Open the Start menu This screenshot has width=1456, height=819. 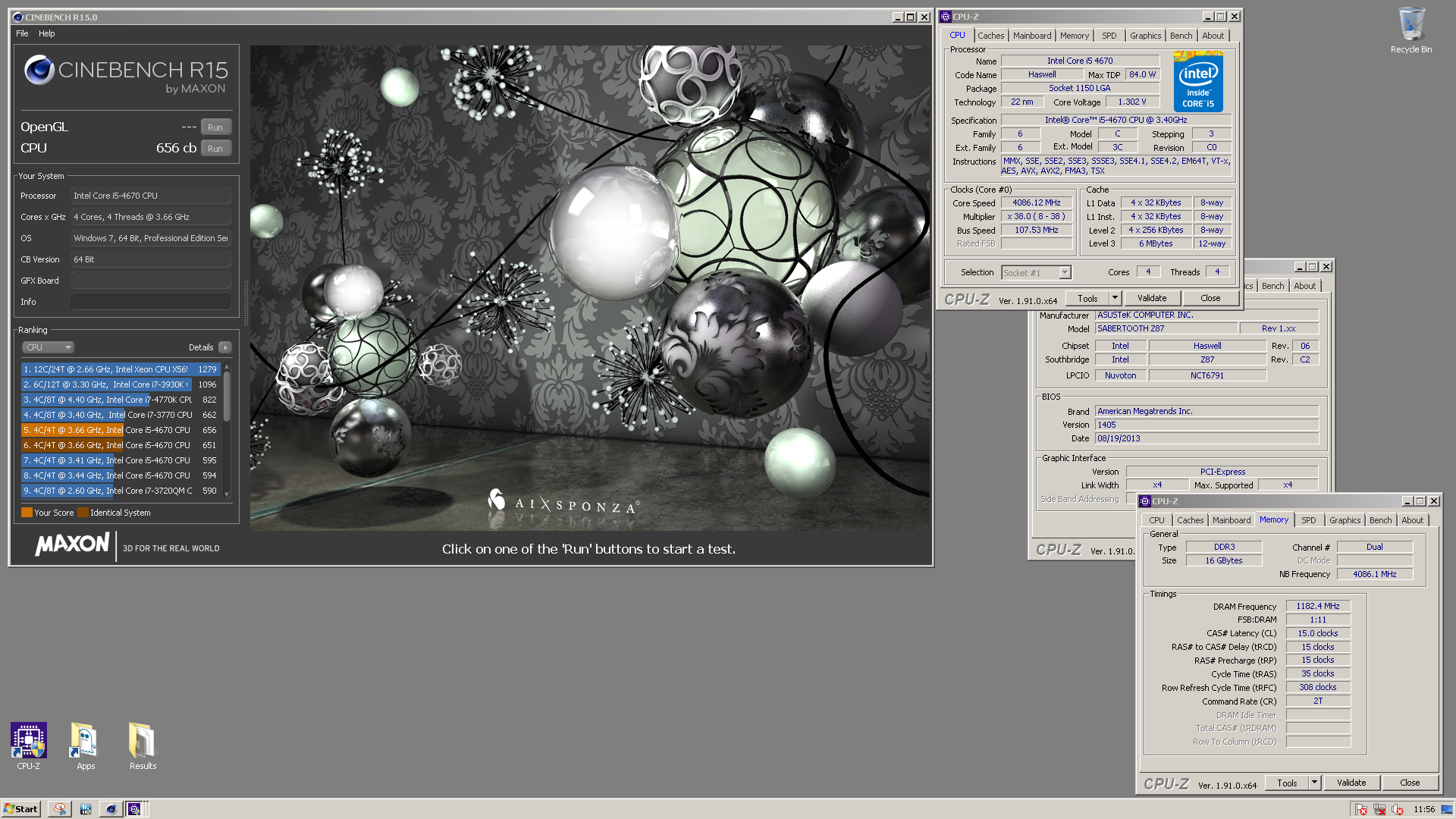pos(20,809)
